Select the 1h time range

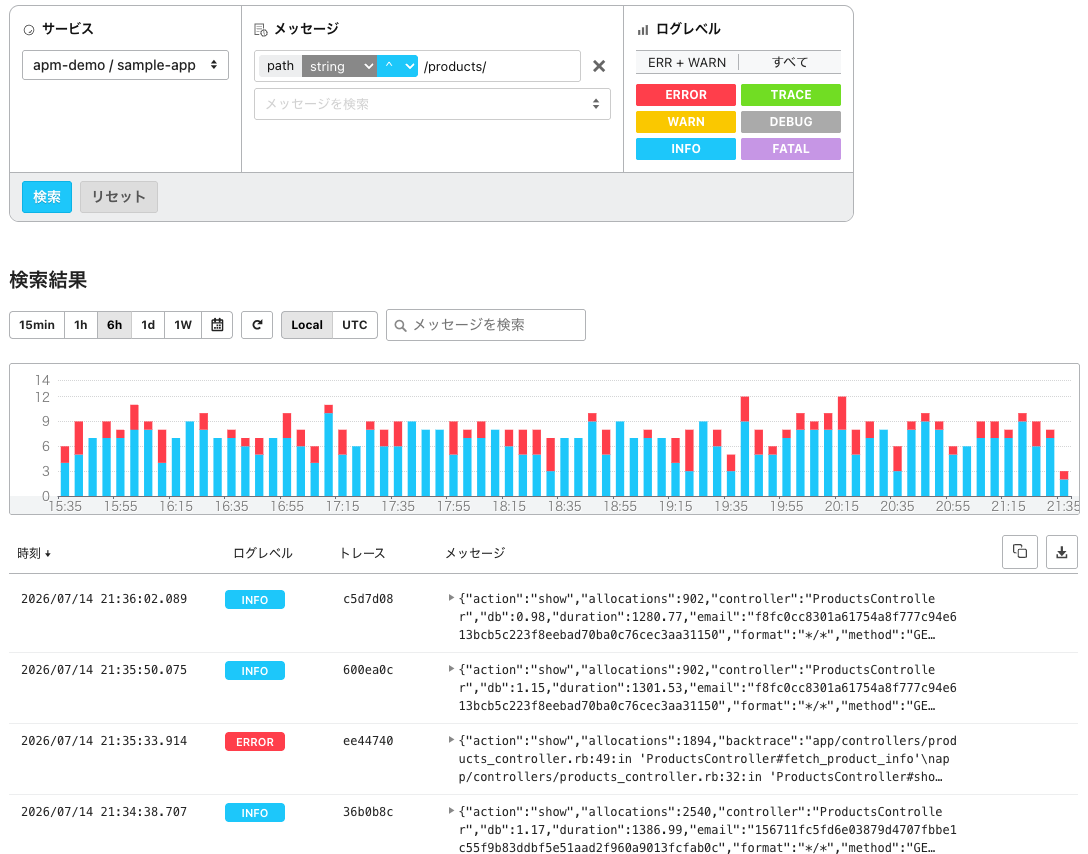(x=81, y=325)
